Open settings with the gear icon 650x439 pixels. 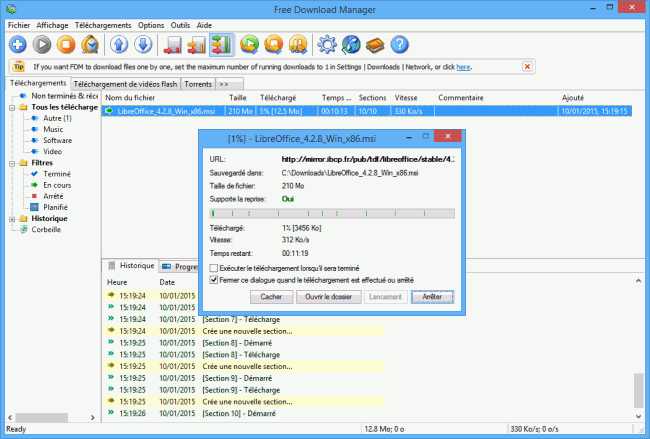coord(327,44)
